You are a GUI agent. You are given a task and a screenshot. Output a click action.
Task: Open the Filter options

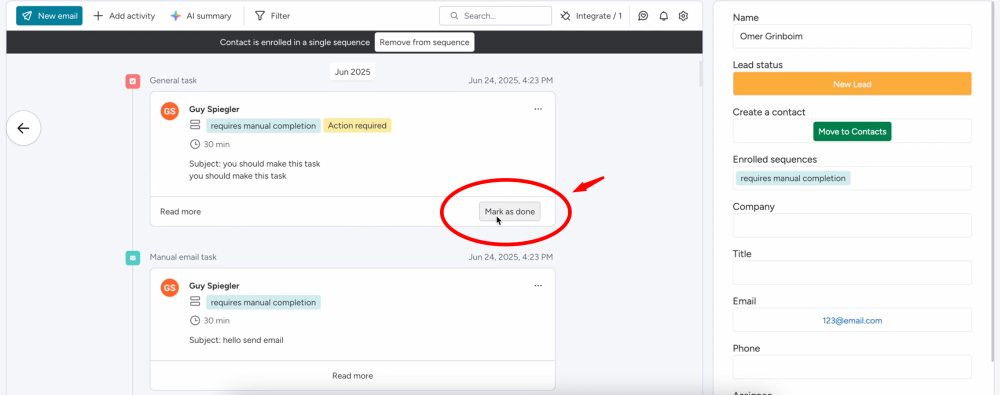pyautogui.click(x=272, y=16)
